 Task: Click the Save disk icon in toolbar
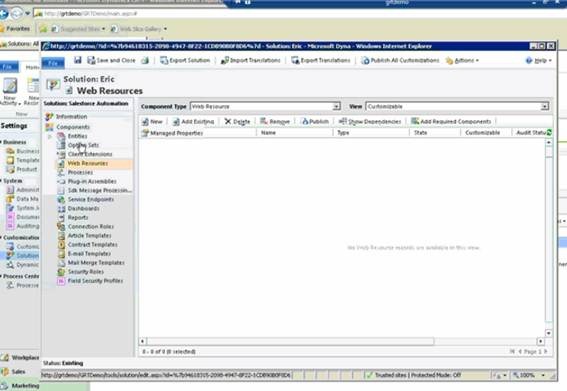click(x=77, y=60)
